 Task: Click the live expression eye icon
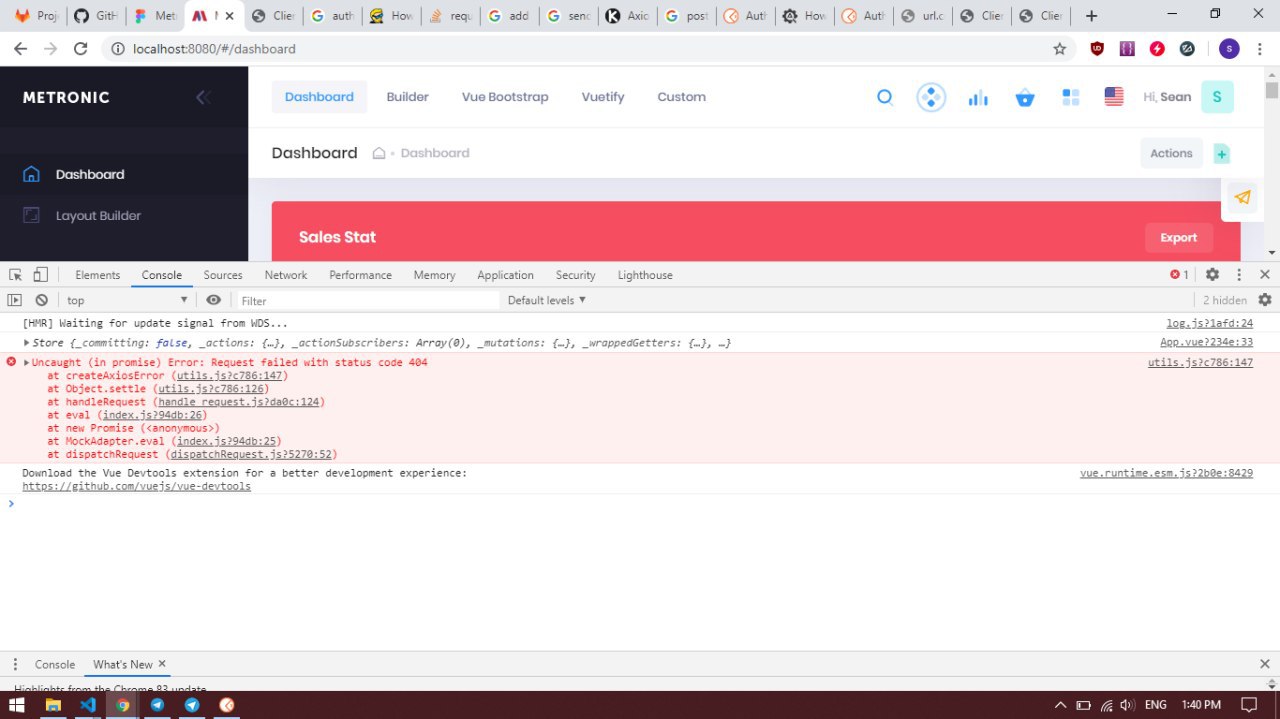213,300
